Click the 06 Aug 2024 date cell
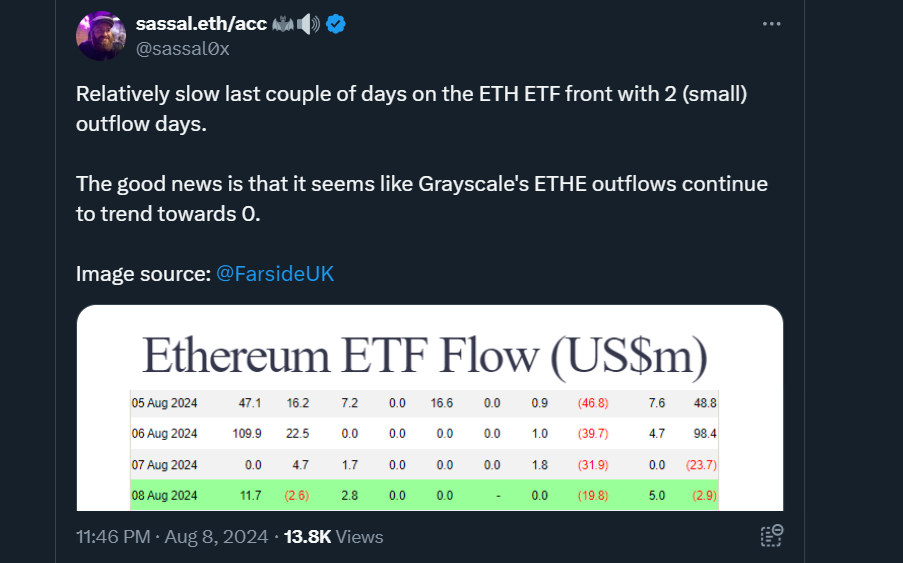 [x=164, y=433]
